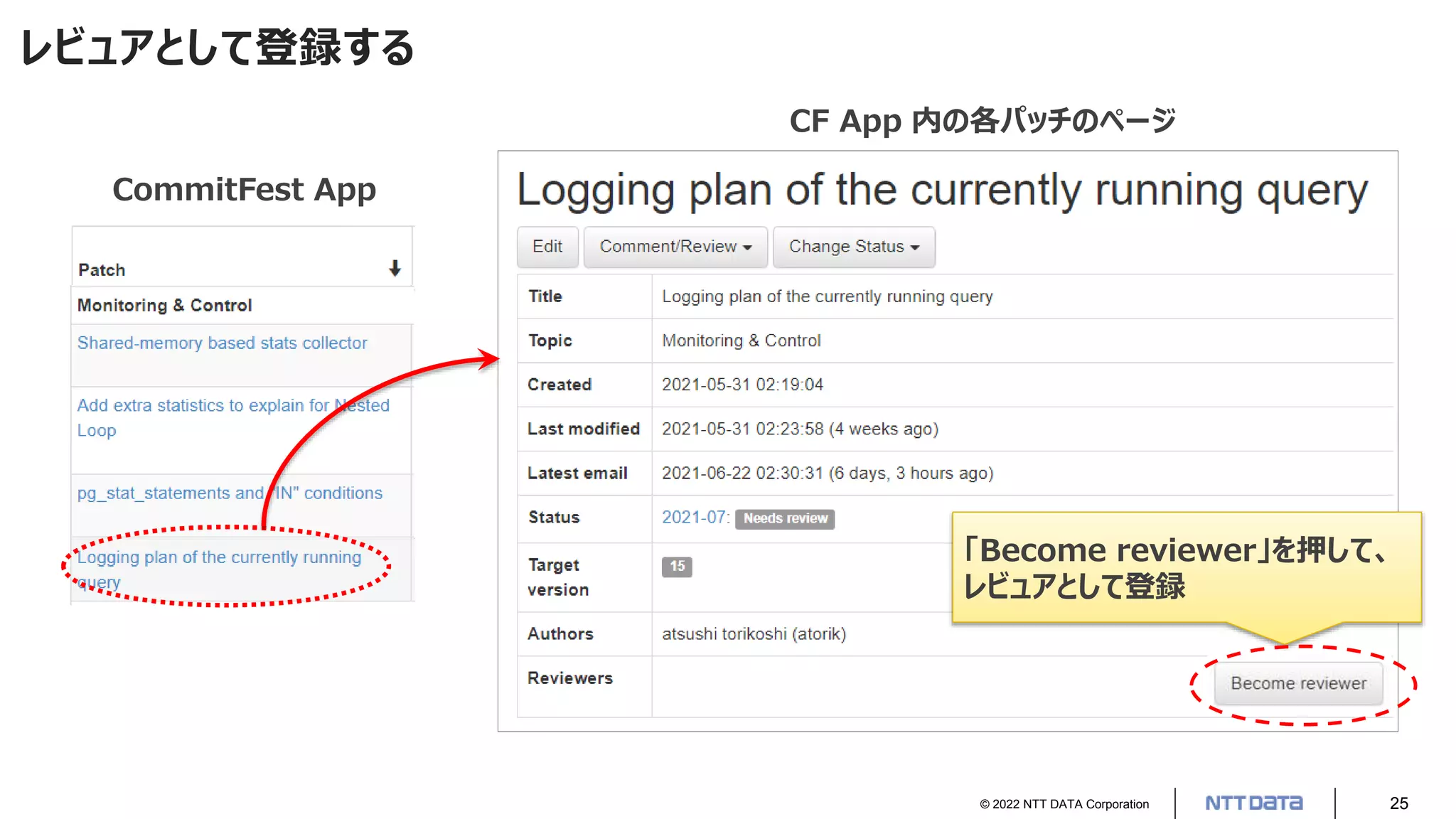
Task: Click the target version 15 badge
Action: 677,566
